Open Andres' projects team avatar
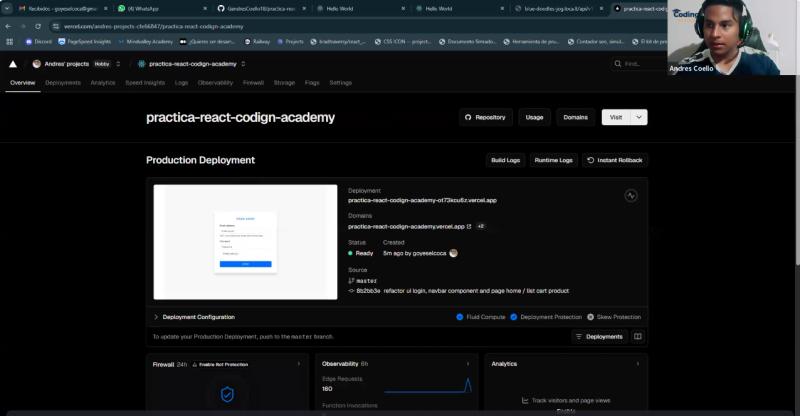800x416 pixels. [37, 64]
